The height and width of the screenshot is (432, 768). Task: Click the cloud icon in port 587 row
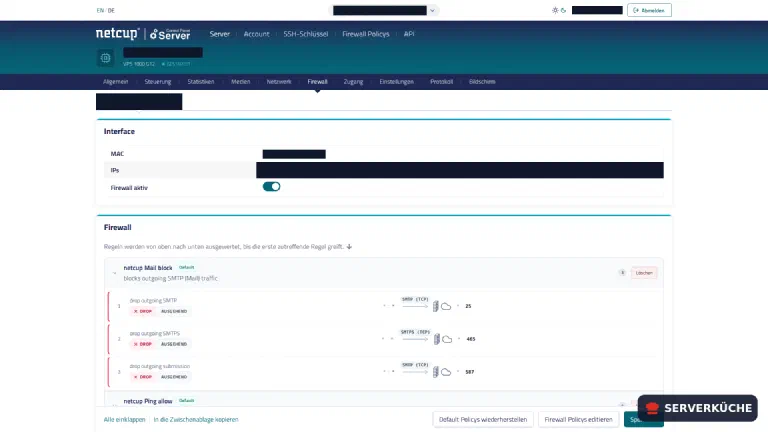[446, 372]
